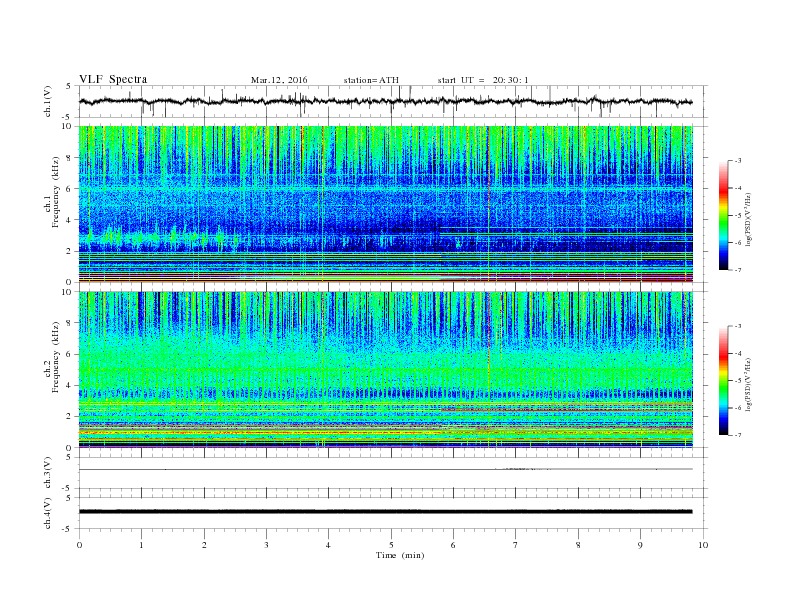Screen dimensions: 792x612
Task: Click the "ch.3(V)" axis label
Action: tap(48, 473)
